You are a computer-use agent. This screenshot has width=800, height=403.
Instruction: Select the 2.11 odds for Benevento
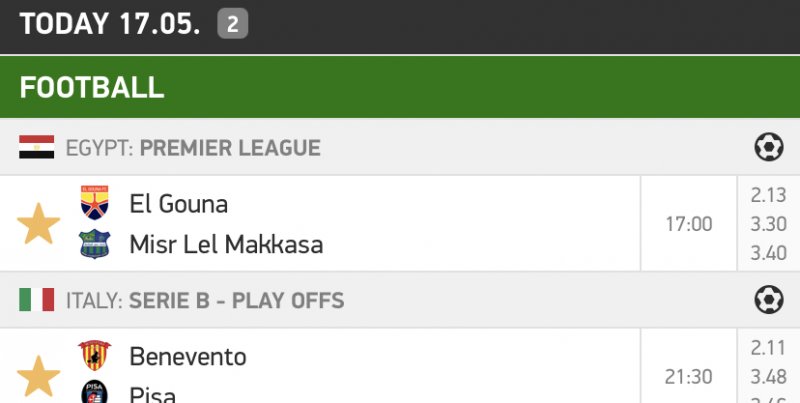[x=768, y=349]
